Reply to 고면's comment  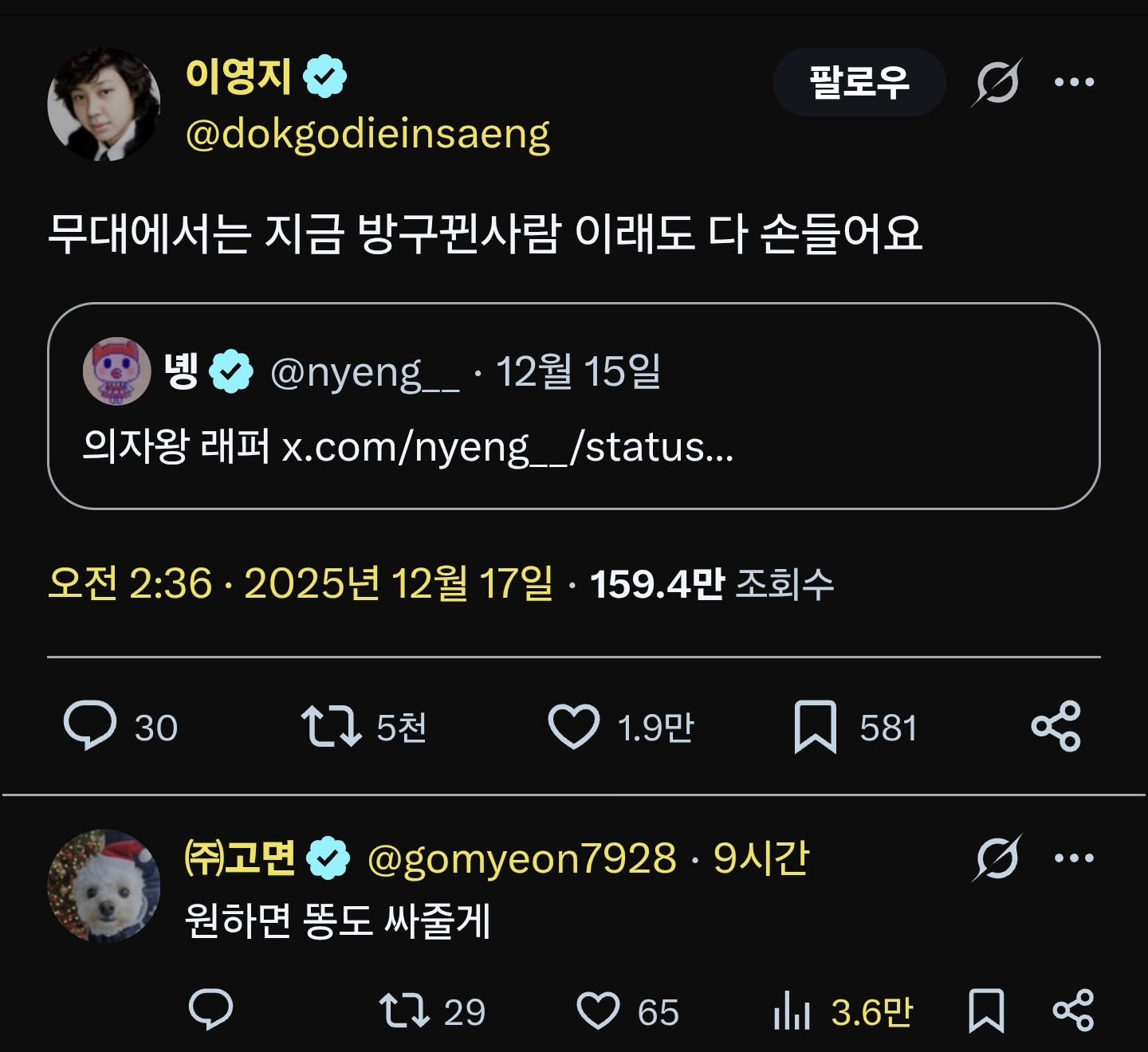210,1011
